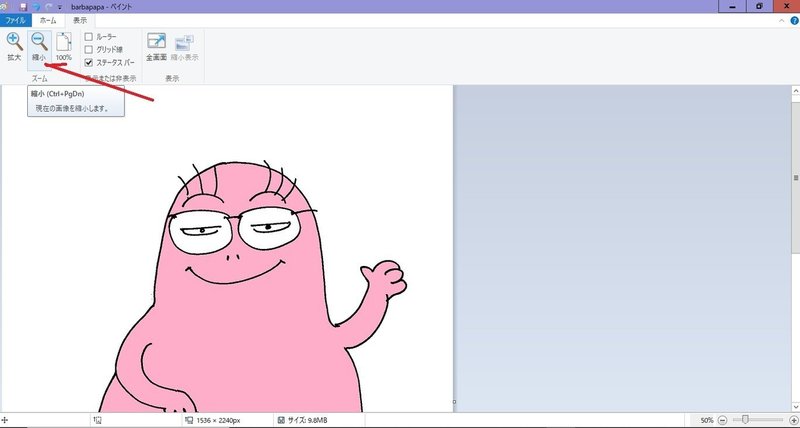Click the vertical scrollbar down arrow
Viewport: 800px width, 428px height.
795,407
